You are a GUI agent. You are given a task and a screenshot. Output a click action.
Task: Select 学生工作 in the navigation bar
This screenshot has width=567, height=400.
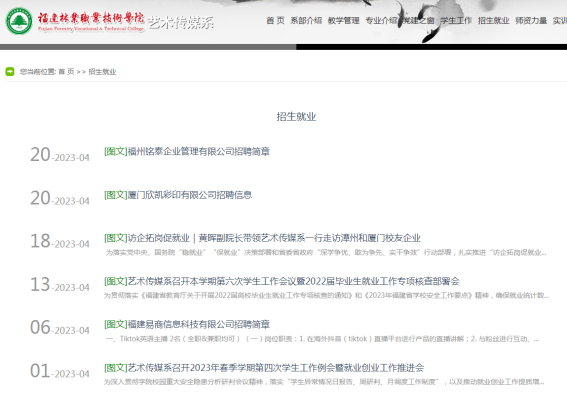456,21
